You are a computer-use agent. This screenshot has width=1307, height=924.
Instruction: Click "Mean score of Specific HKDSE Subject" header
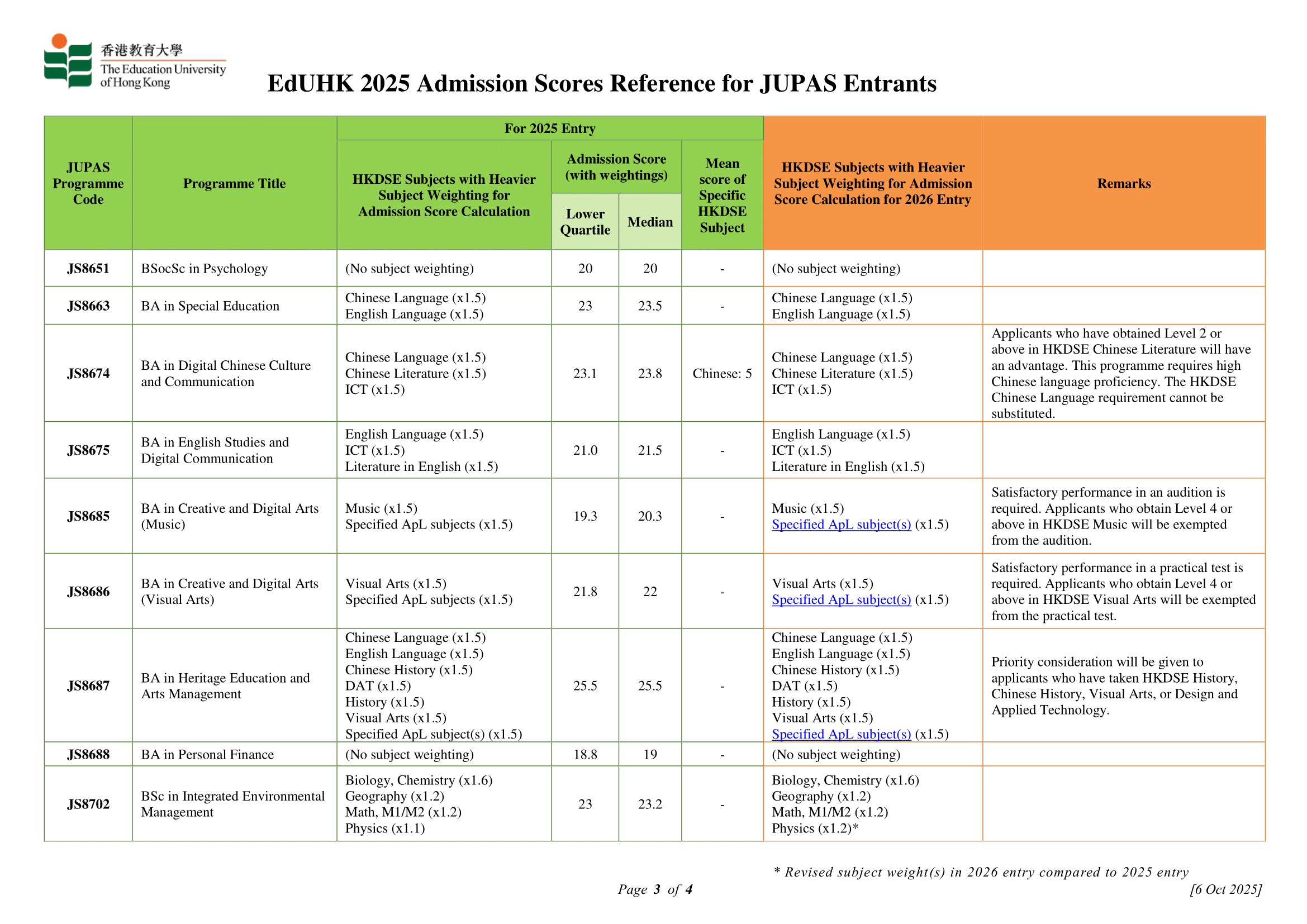click(x=723, y=195)
